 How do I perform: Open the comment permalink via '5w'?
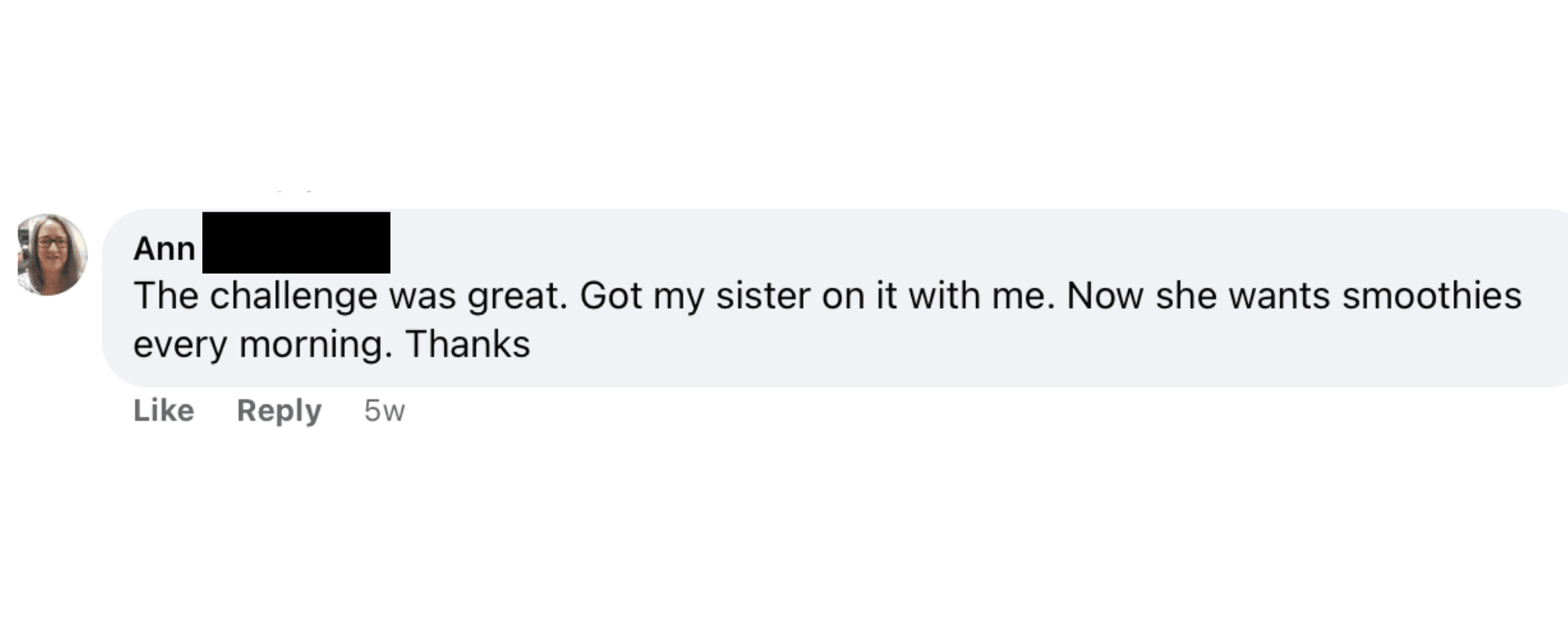tap(384, 411)
